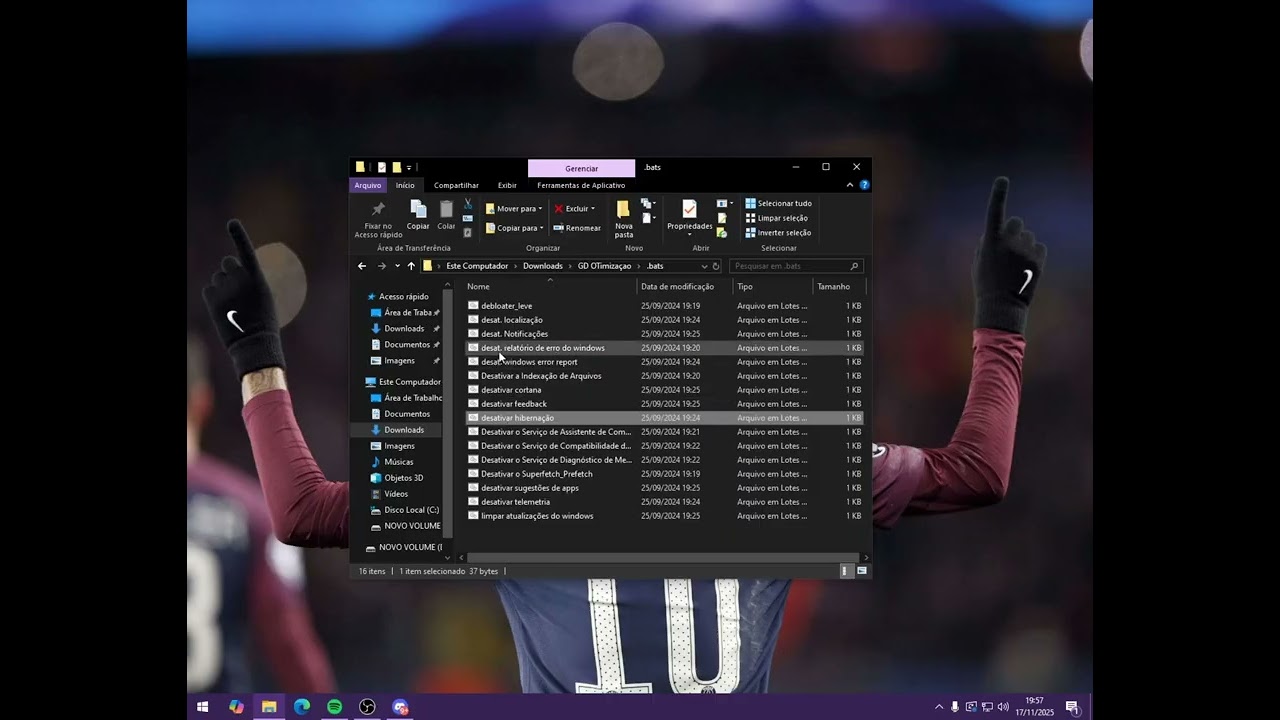Click the Histórico icon in the Abrir group

coord(722,233)
